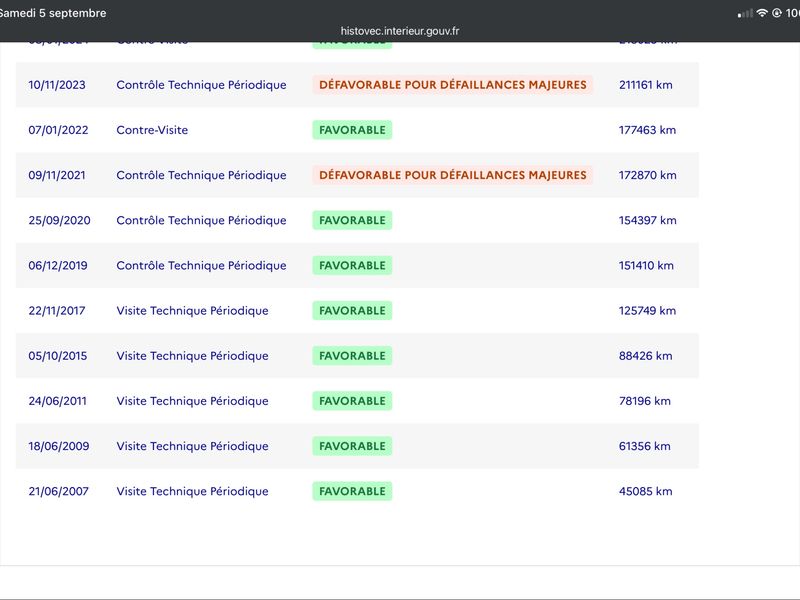Screen dimensions: 800x600
Task: Tap the histovec.interieur.gouv.fr address bar
Action: [x=399, y=31]
